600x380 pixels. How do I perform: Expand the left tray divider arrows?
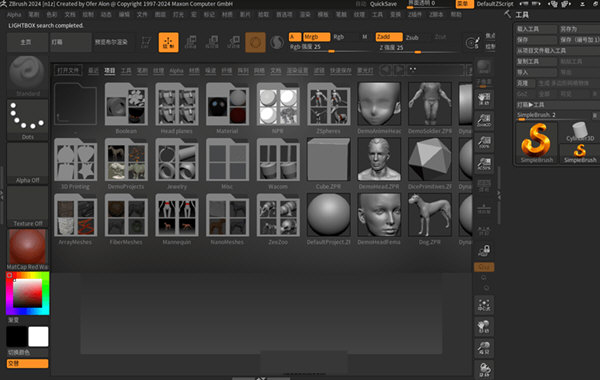[2, 195]
